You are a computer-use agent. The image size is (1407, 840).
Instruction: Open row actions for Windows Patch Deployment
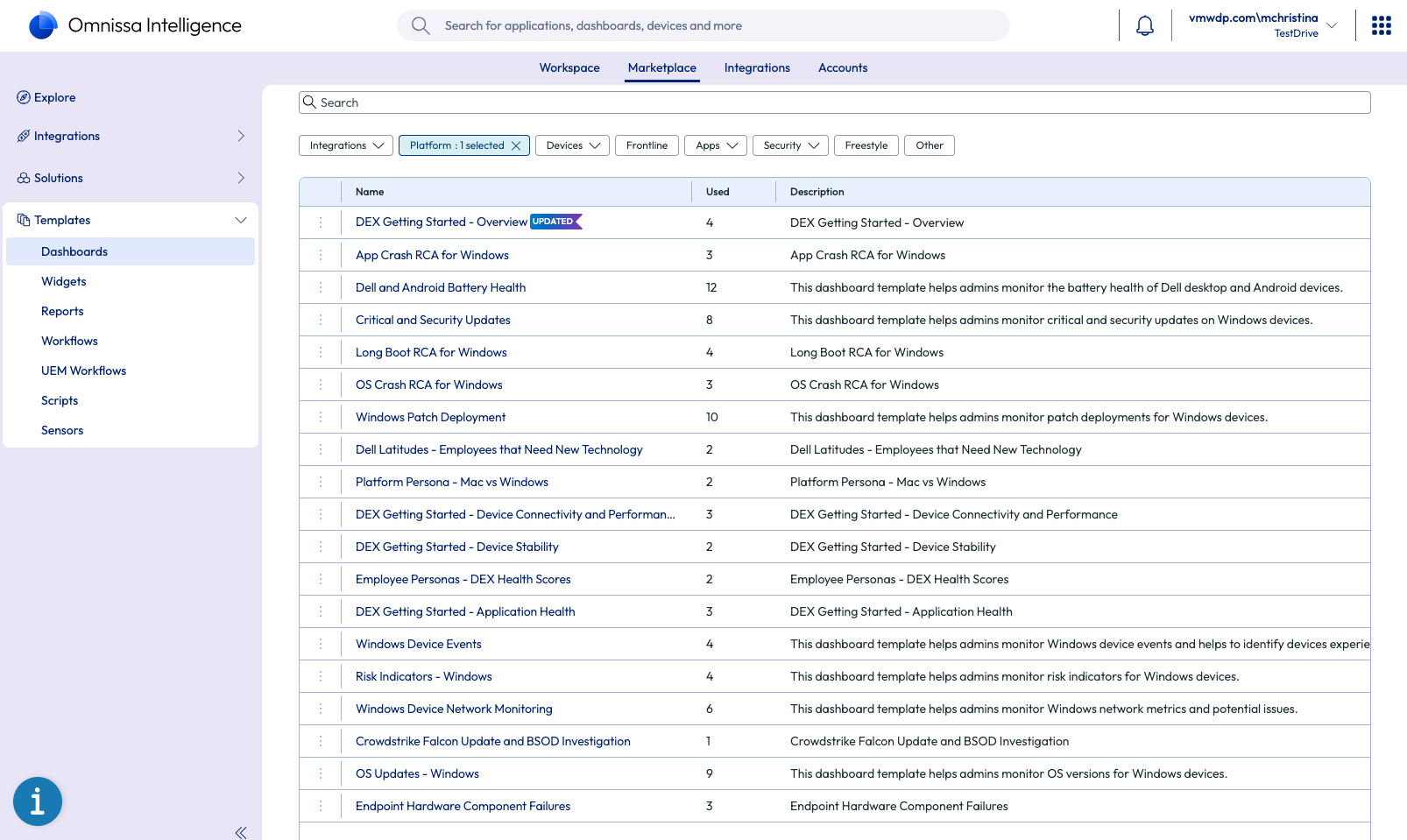[x=321, y=417]
